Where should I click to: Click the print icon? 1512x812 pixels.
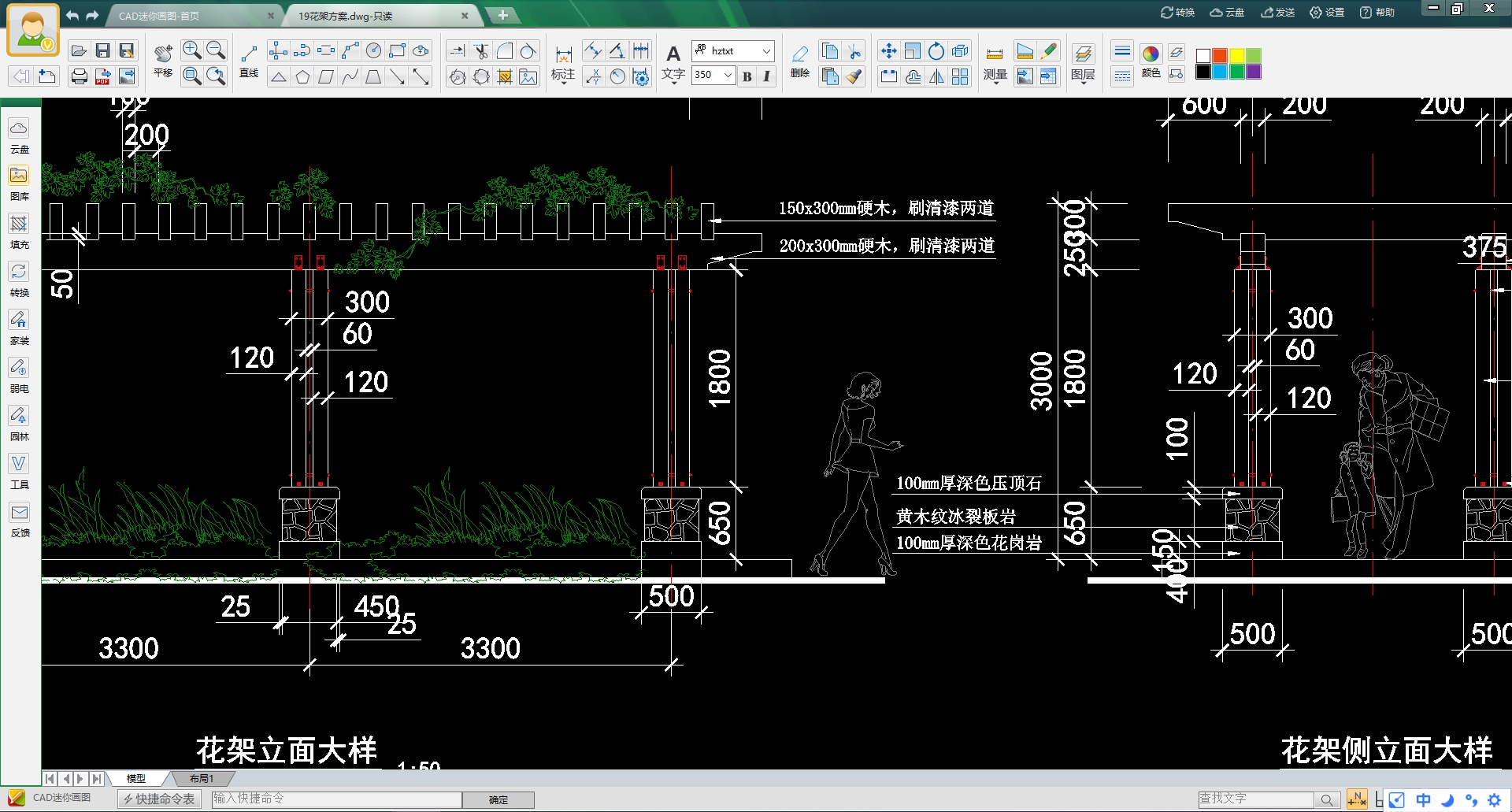(79, 76)
